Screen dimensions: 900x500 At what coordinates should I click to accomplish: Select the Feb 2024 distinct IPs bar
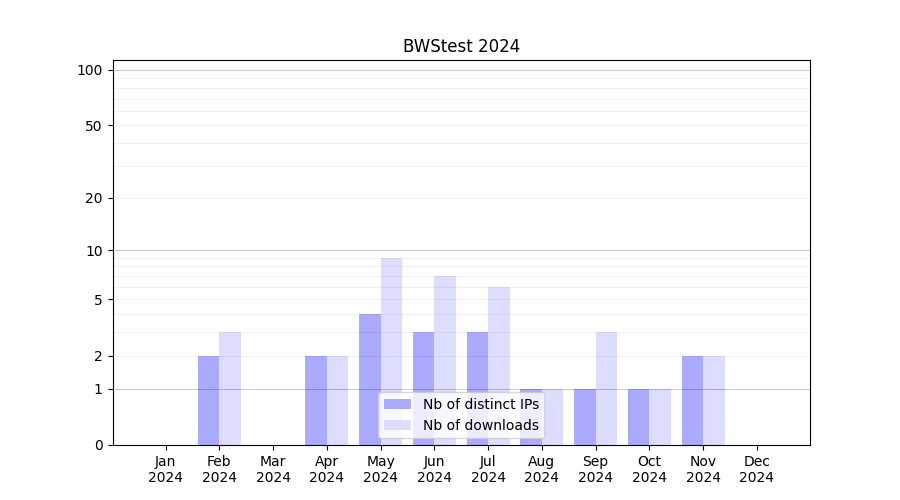[208, 400]
